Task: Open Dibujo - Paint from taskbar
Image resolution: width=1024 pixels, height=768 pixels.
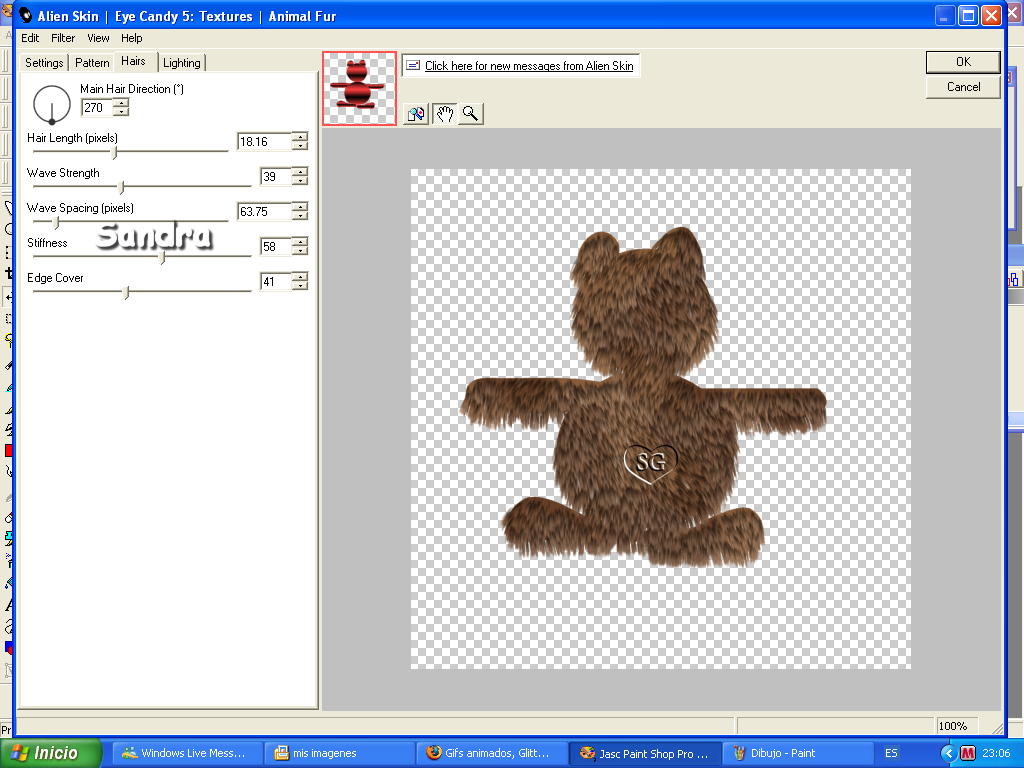Action: point(798,753)
